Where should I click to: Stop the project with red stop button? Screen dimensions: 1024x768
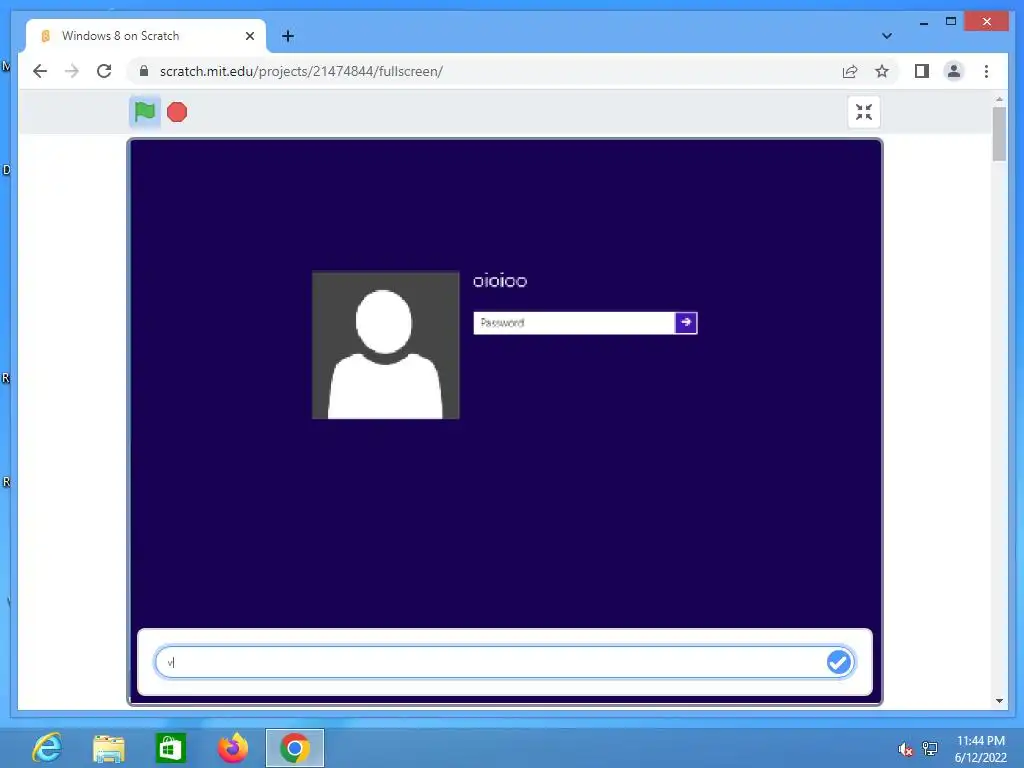point(177,112)
